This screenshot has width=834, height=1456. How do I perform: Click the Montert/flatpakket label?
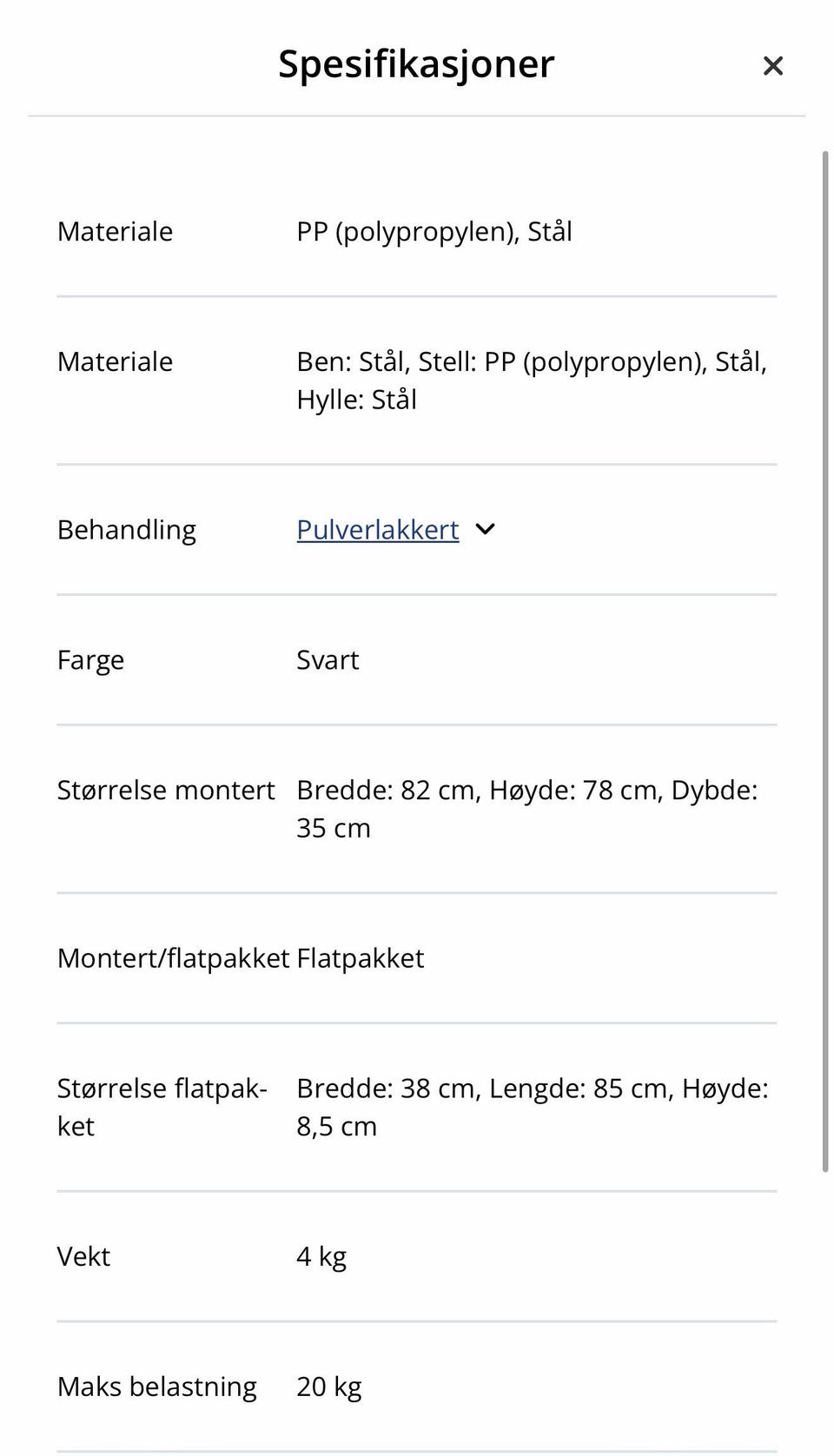[x=173, y=958]
